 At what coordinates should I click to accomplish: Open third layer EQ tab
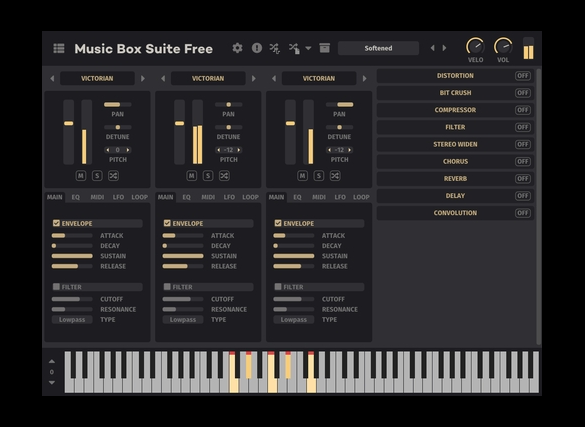click(297, 197)
